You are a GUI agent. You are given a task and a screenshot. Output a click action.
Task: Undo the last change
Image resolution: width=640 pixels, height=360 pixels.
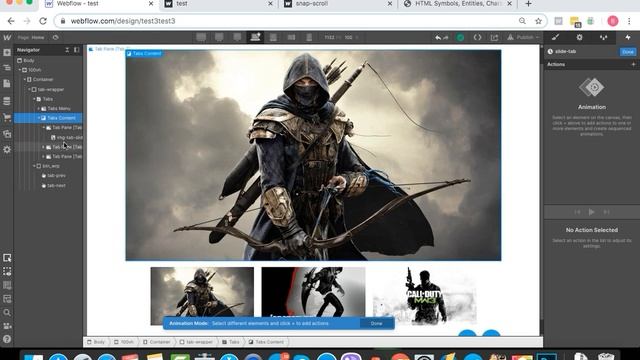click(x=438, y=38)
